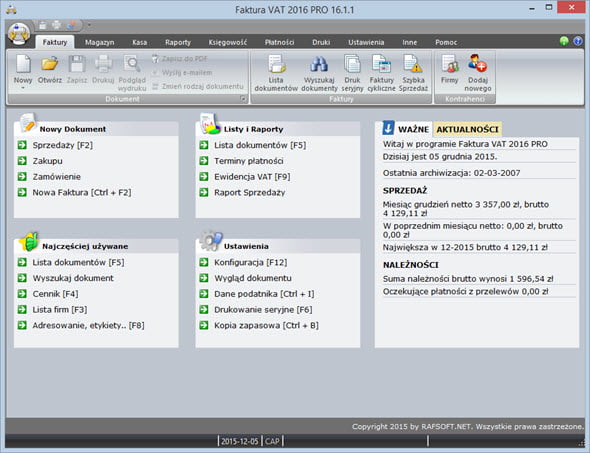
Task: Click green arrow beside Raport Sprzedaży
Action: (204, 193)
